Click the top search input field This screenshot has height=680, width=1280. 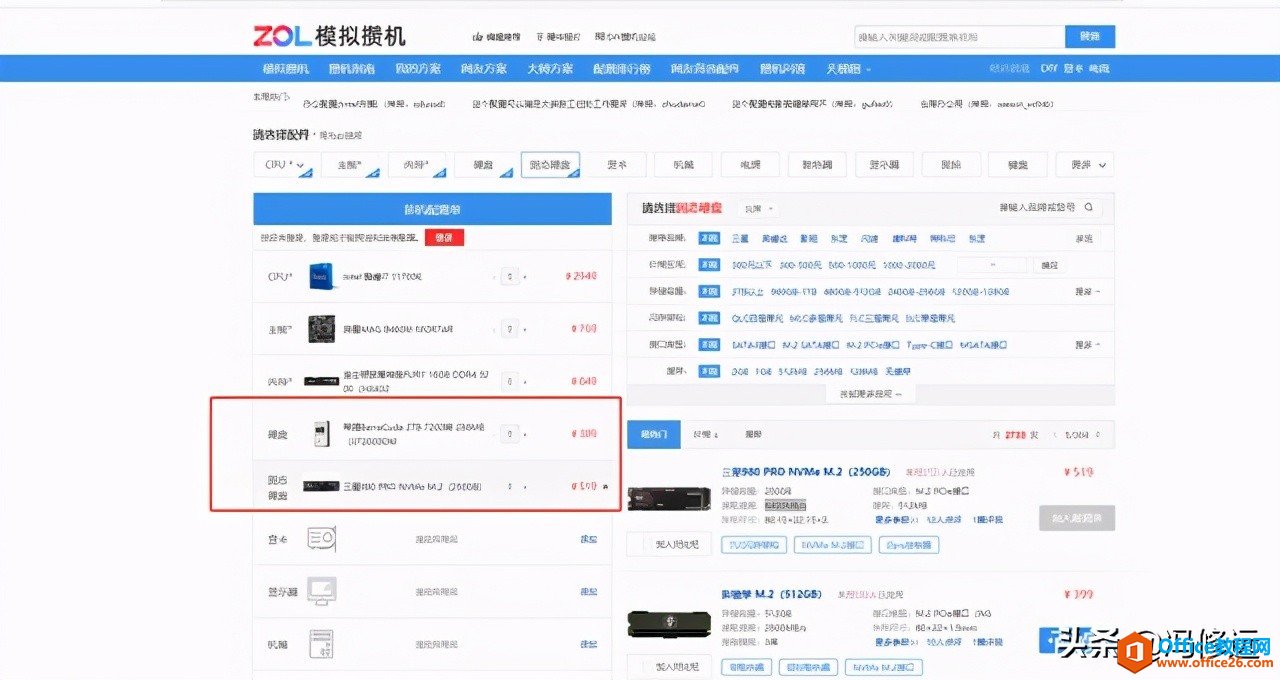point(959,37)
